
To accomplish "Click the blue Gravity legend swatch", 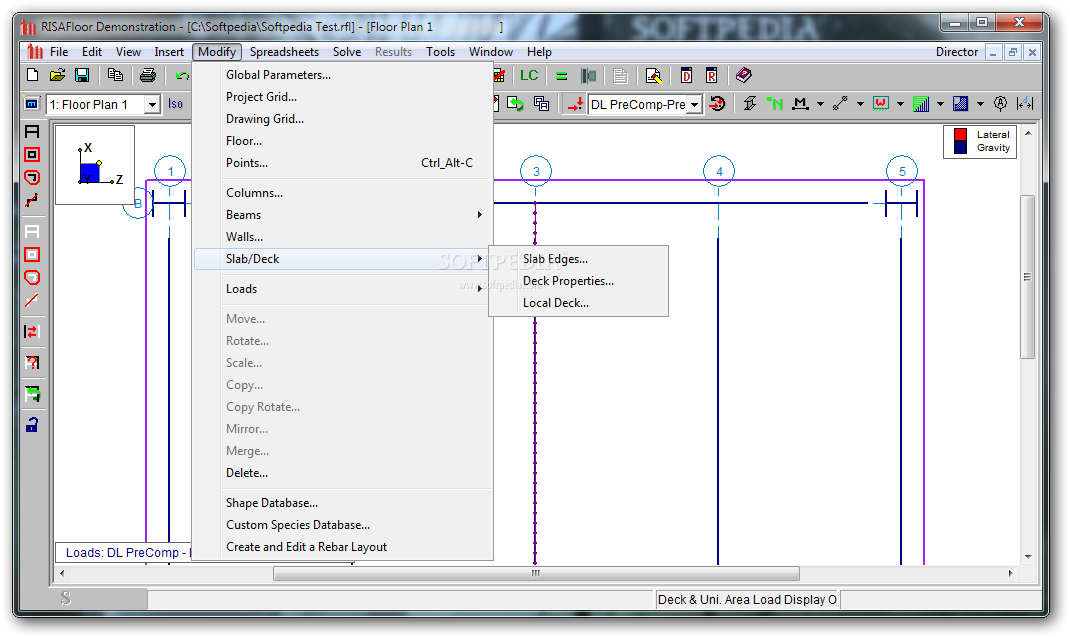I will pos(960,147).
